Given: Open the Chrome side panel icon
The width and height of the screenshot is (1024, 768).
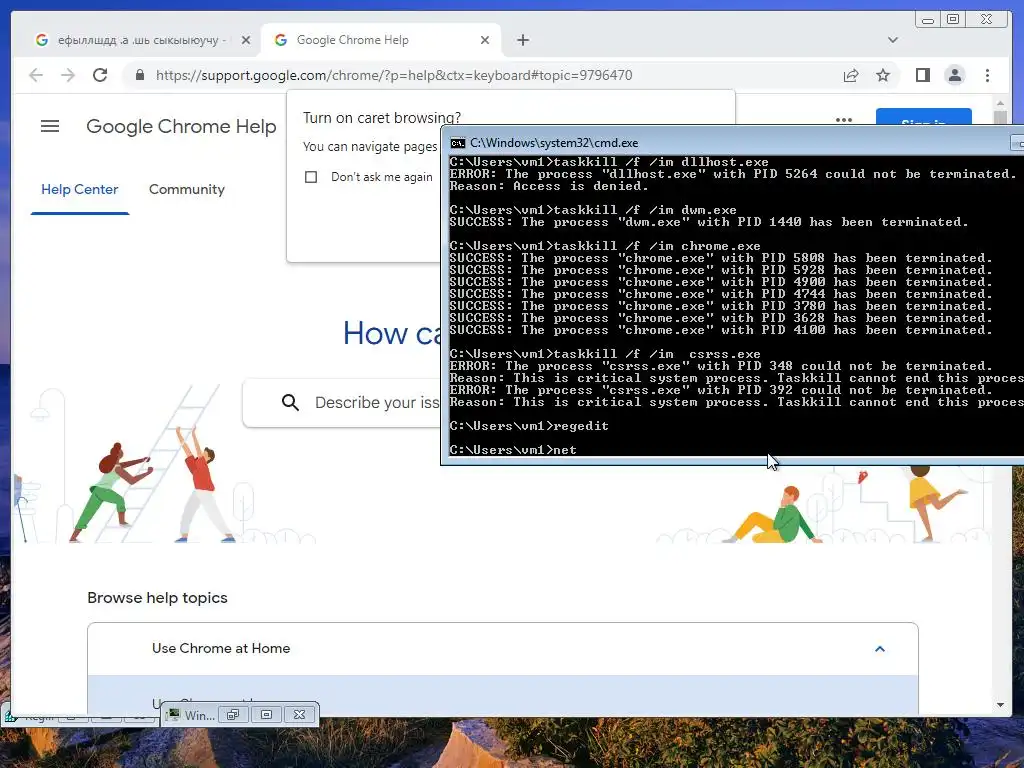Looking at the screenshot, I should click(923, 75).
